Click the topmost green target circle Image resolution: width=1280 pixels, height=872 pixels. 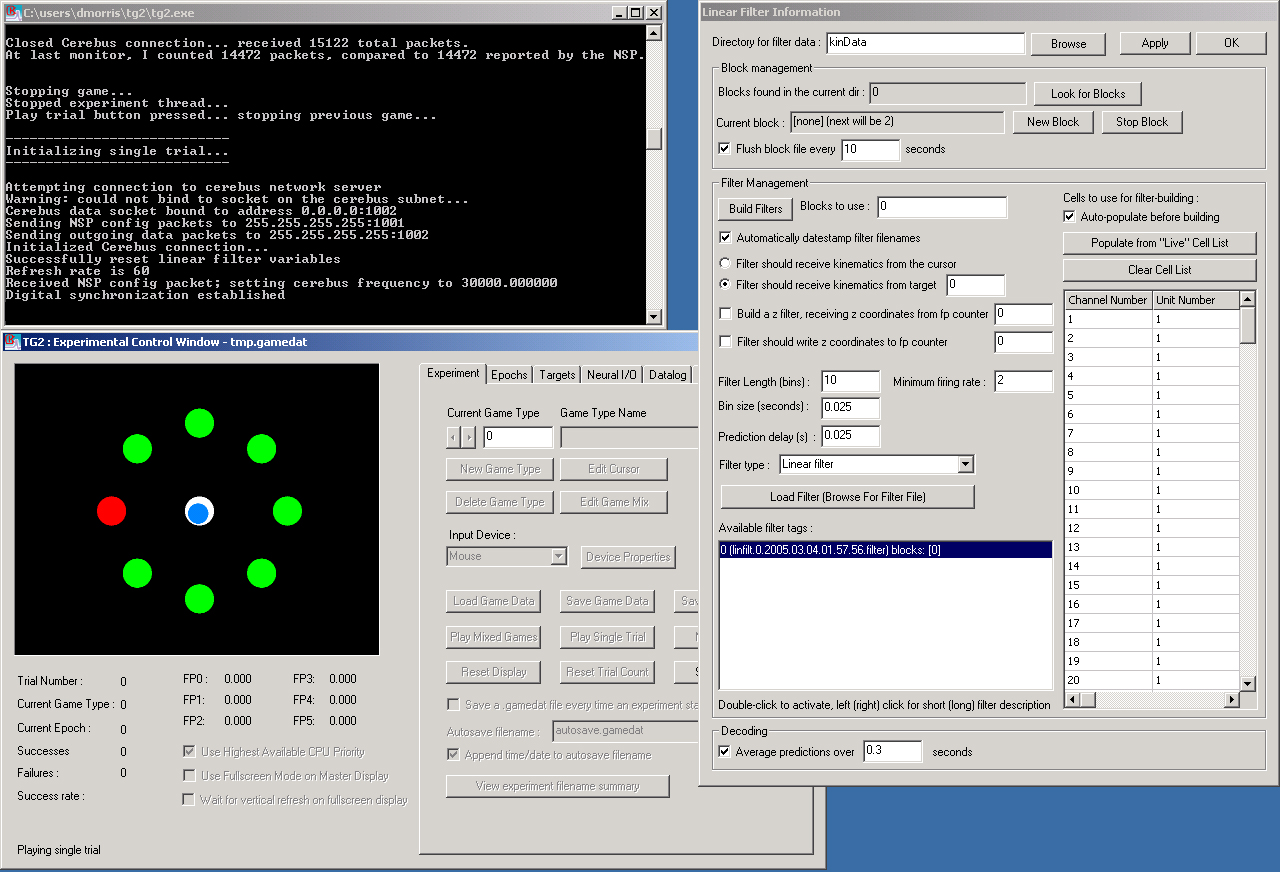tap(199, 423)
